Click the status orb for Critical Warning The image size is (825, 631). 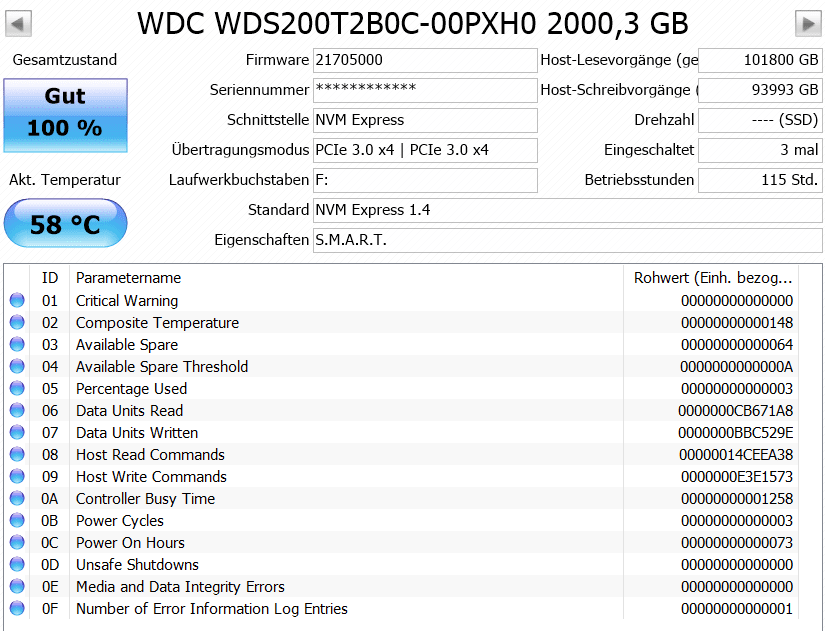[17, 300]
